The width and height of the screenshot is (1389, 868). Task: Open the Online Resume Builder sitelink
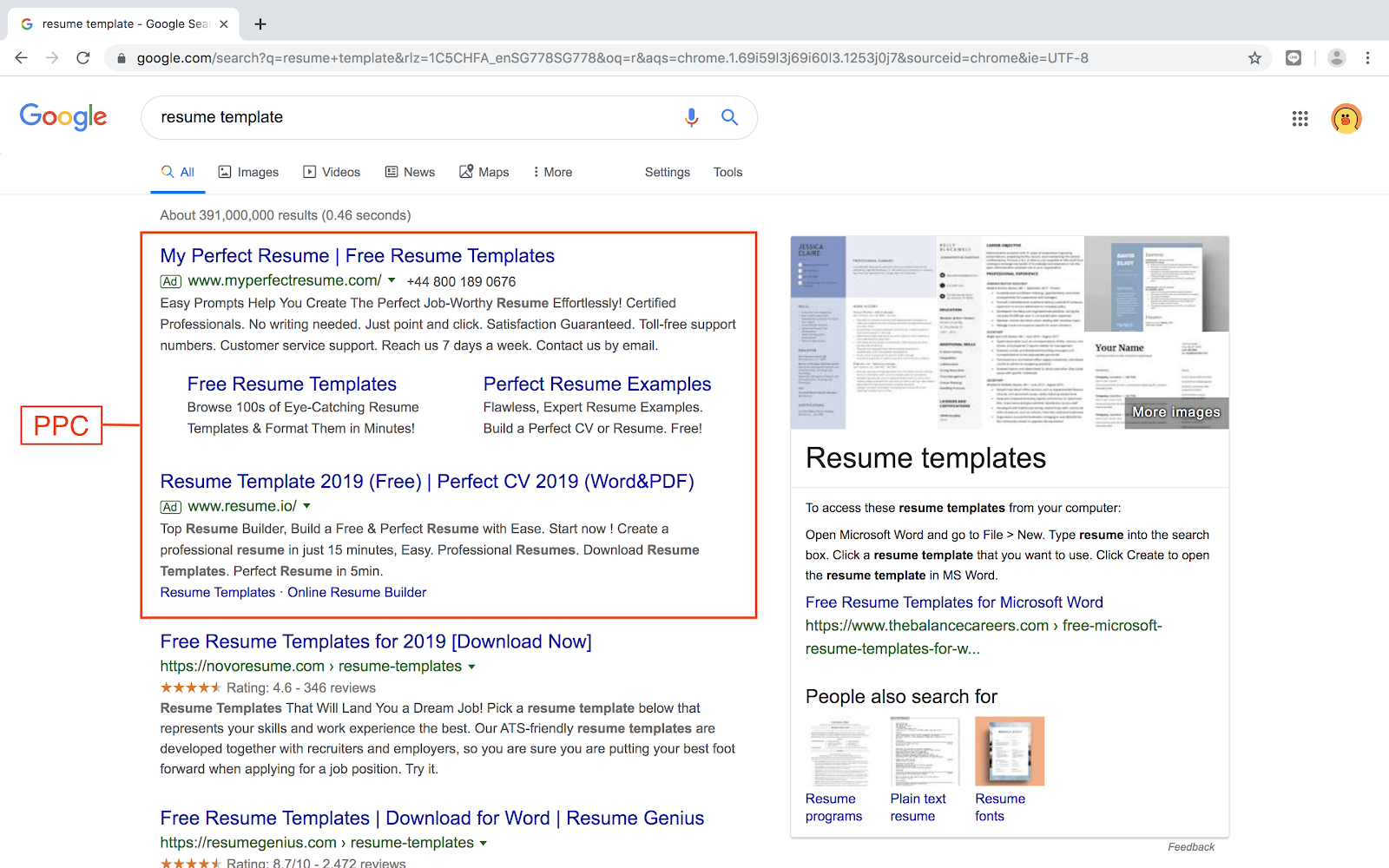357,592
